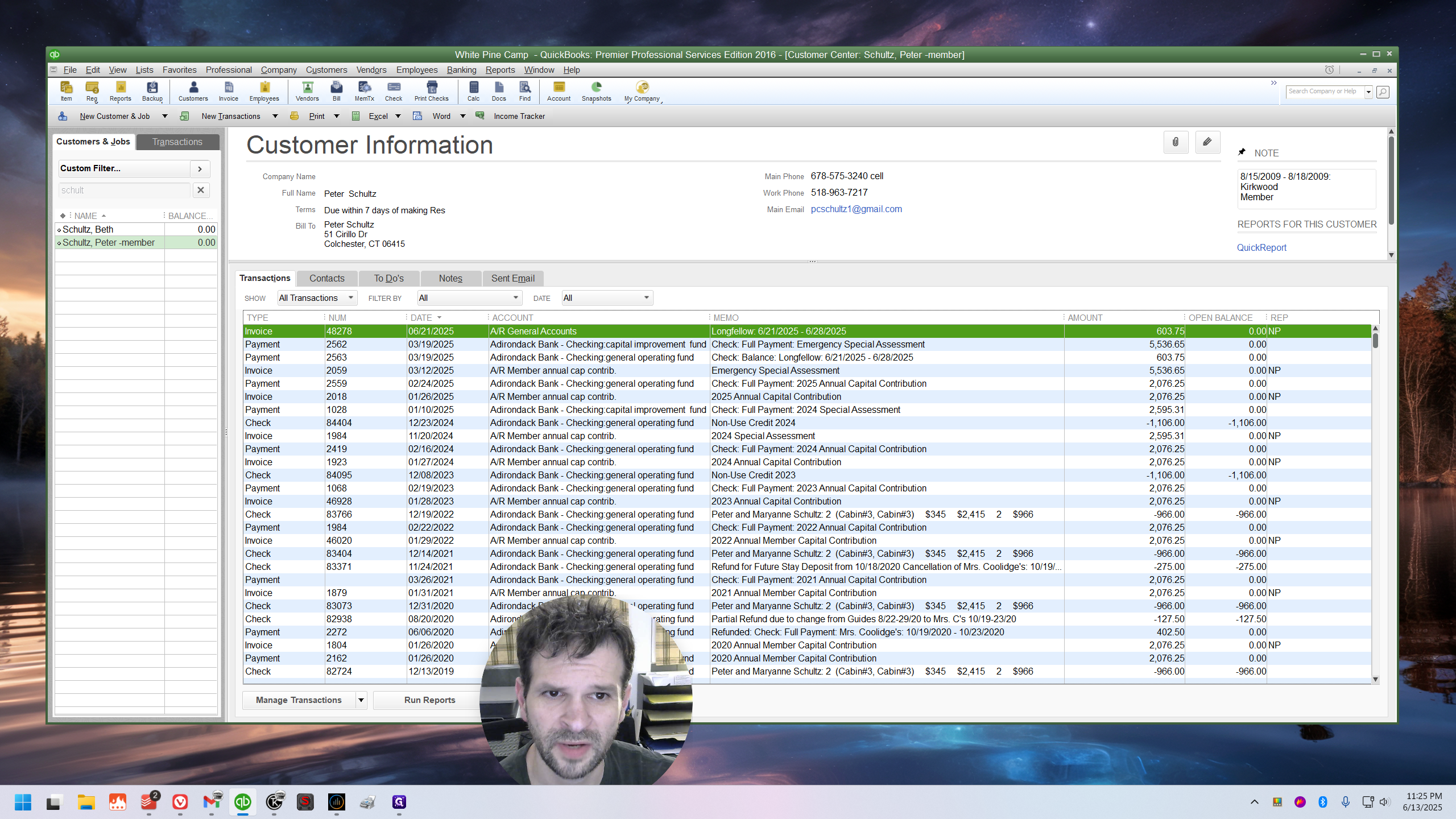
Task: Click the reminders clock icon
Action: (x=1329, y=70)
